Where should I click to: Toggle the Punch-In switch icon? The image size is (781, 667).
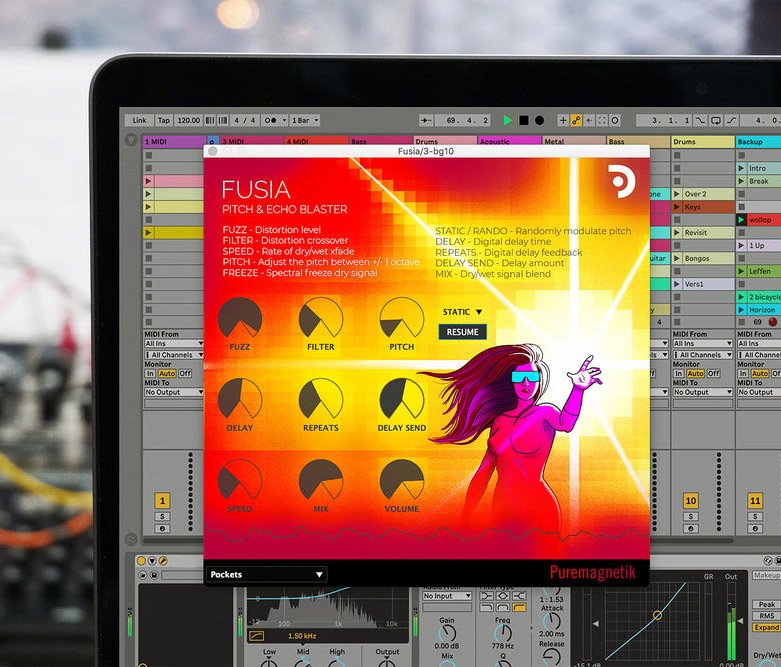(700, 120)
